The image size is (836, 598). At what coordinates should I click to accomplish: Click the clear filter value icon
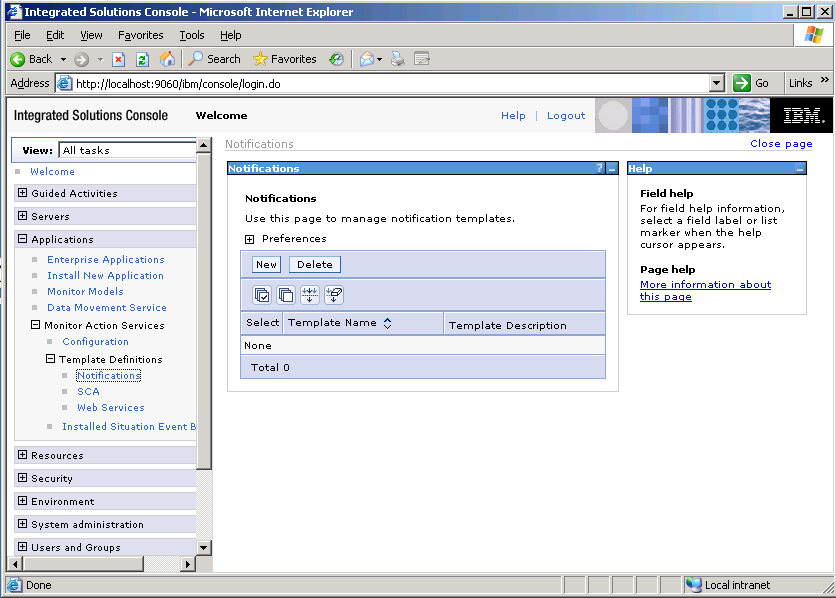[x=334, y=295]
